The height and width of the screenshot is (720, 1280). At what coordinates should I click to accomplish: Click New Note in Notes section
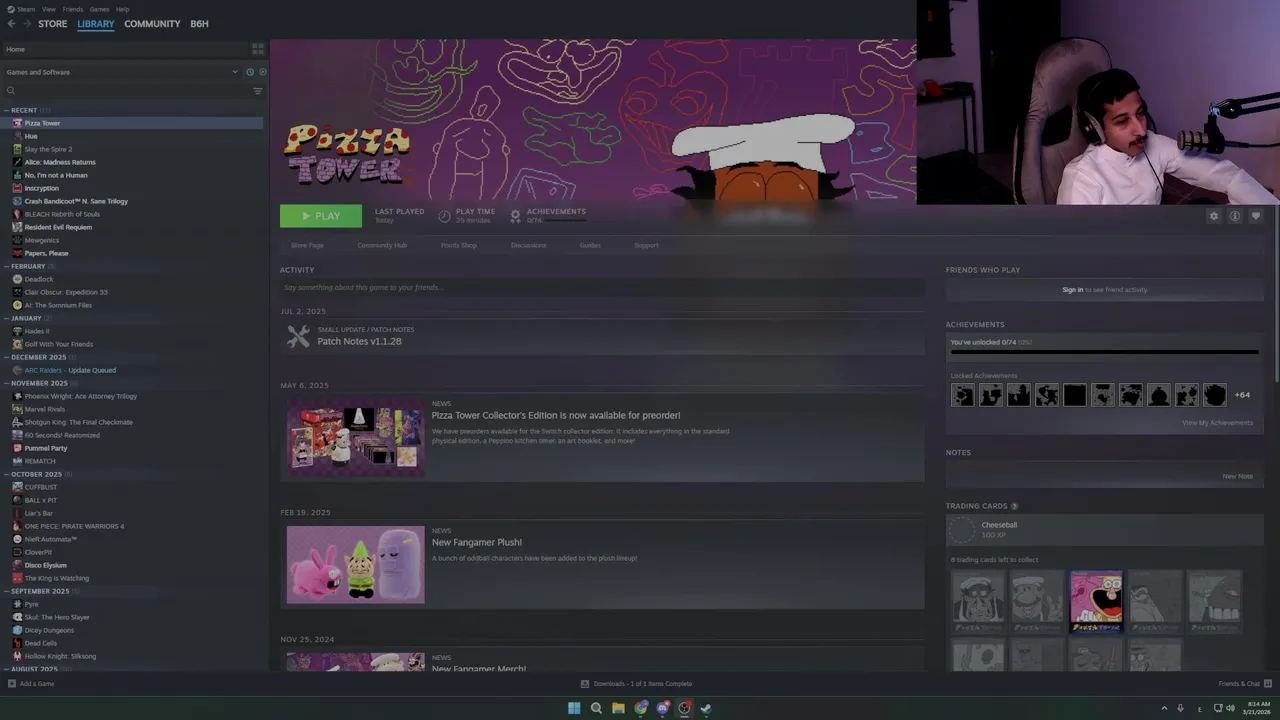[1237, 476]
